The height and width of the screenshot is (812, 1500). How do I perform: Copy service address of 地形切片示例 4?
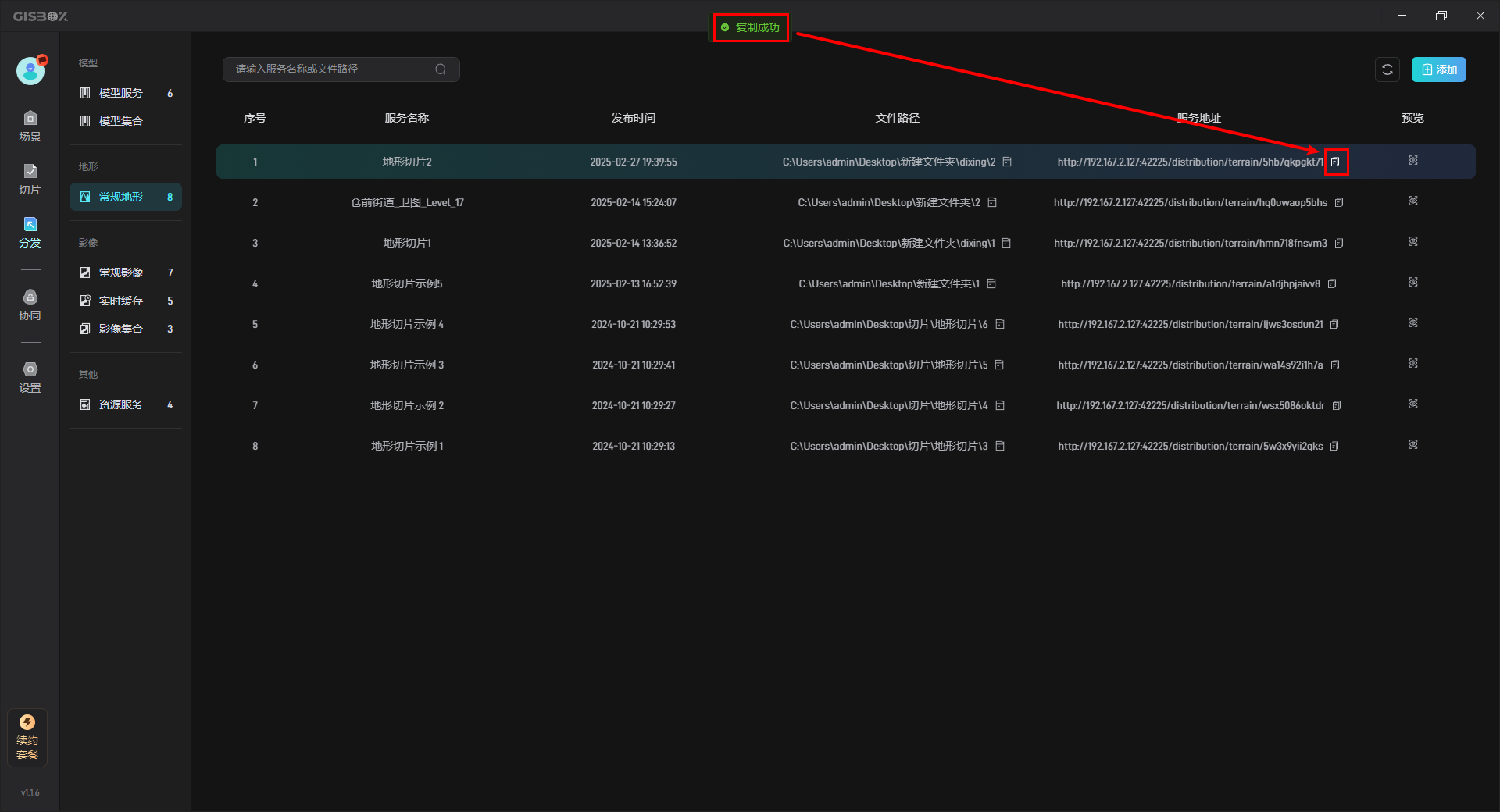(x=1334, y=324)
